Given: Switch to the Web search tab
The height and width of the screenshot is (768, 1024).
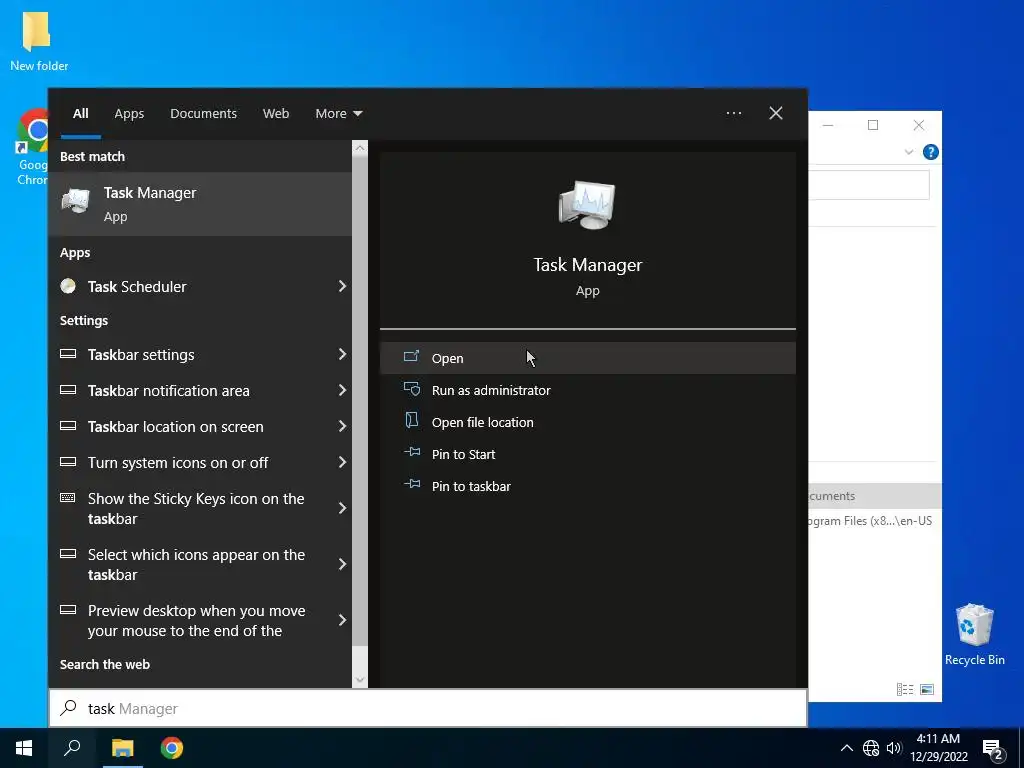Looking at the screenshot, I should click(276, 114).
